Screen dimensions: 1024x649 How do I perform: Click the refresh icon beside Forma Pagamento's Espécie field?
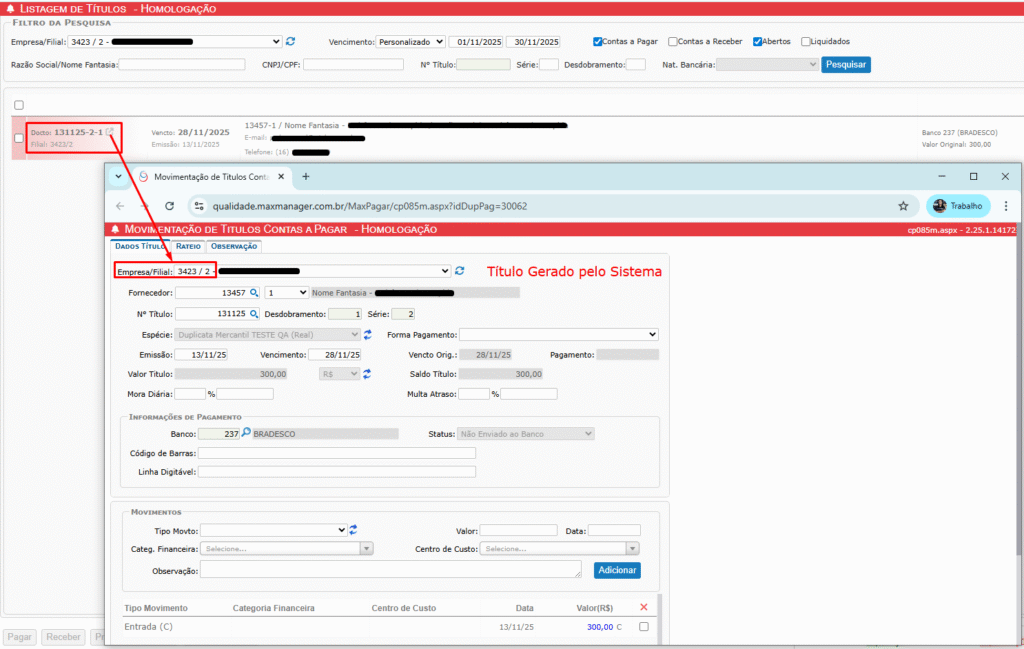click(x=368, y=334)
